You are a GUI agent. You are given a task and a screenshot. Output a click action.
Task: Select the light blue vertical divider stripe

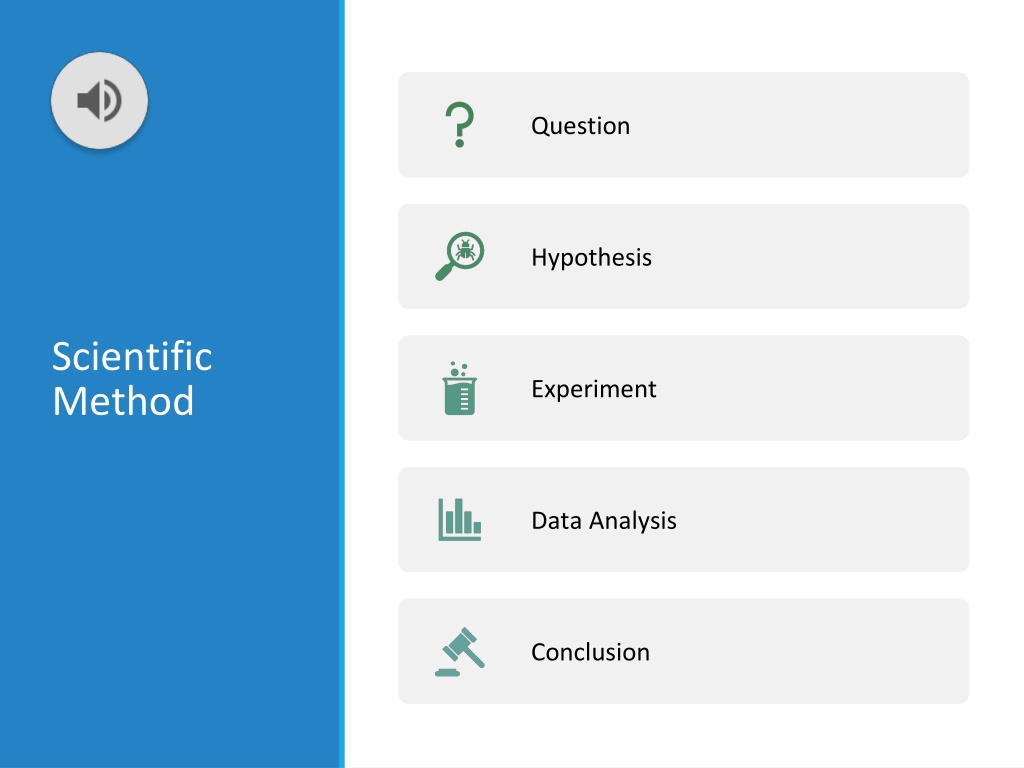click(x=342, y=384)
